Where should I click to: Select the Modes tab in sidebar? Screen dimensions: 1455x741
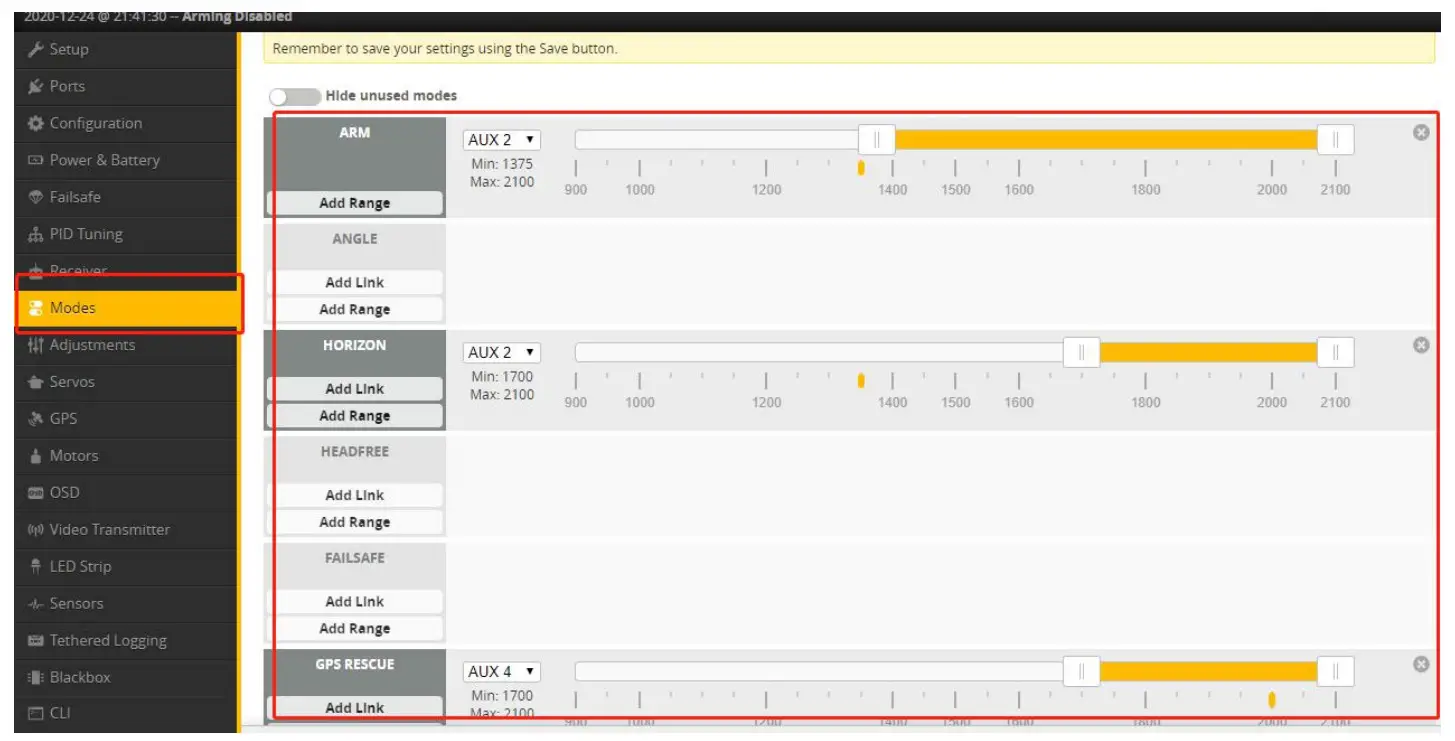[x=127, y=308]
